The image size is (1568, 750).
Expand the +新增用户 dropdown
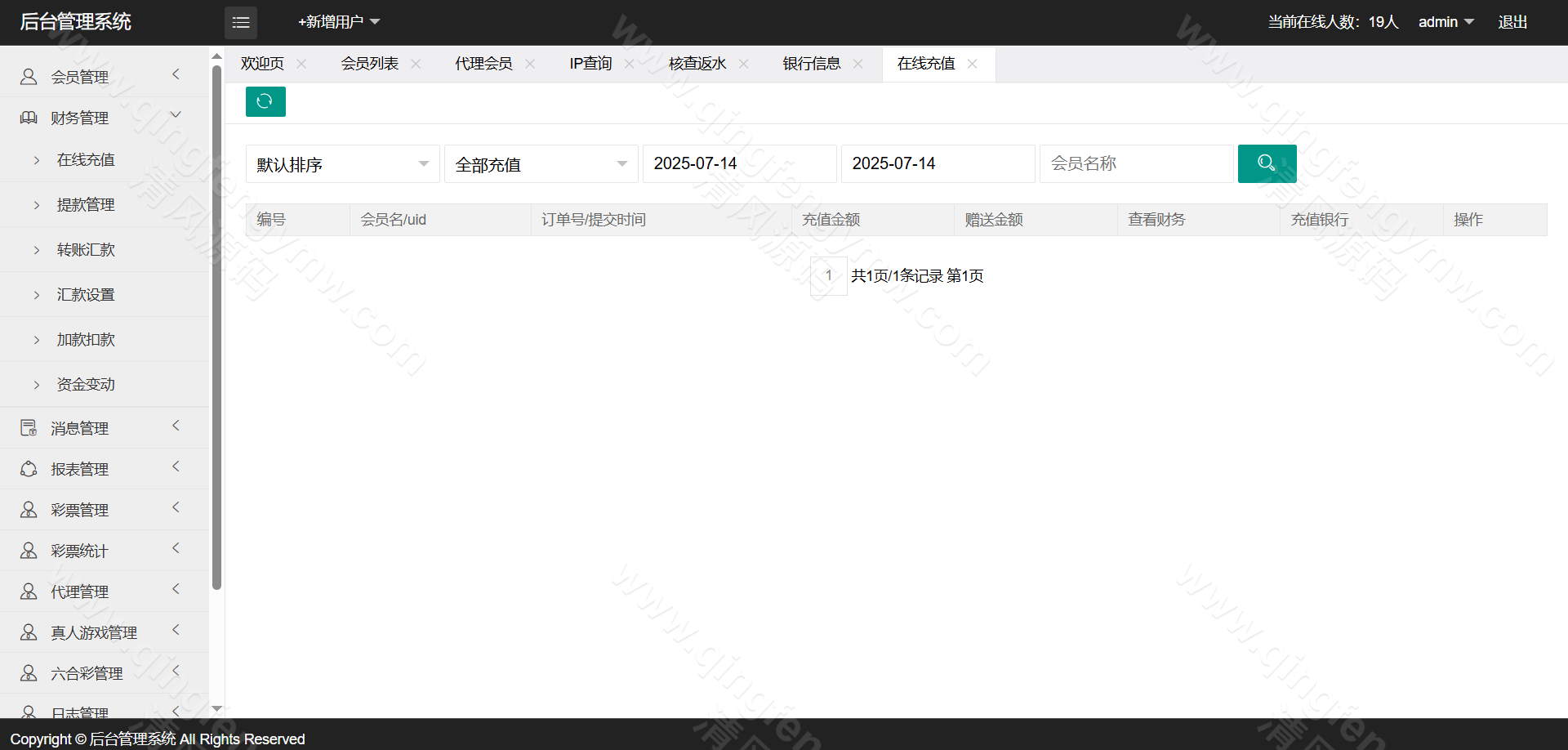(x=338, y=22)
